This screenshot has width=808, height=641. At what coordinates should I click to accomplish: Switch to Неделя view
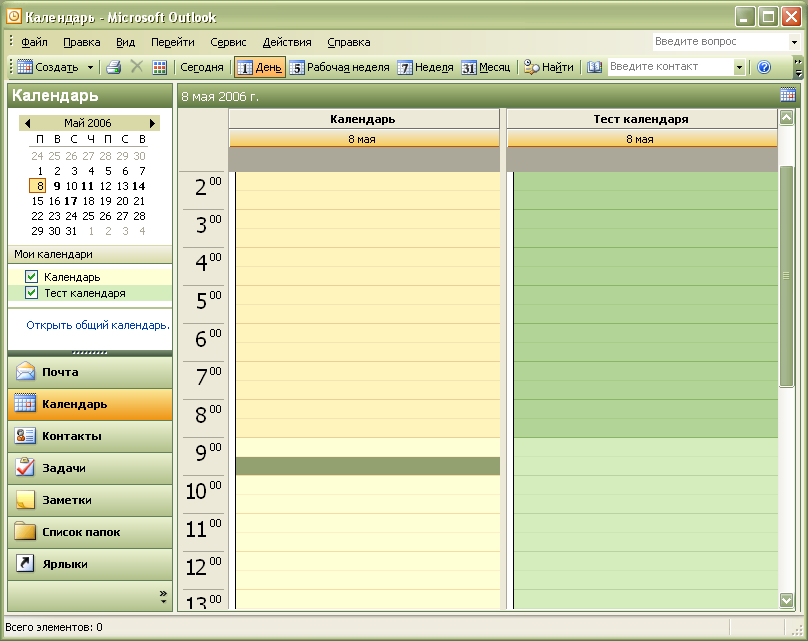coord(426,67)
